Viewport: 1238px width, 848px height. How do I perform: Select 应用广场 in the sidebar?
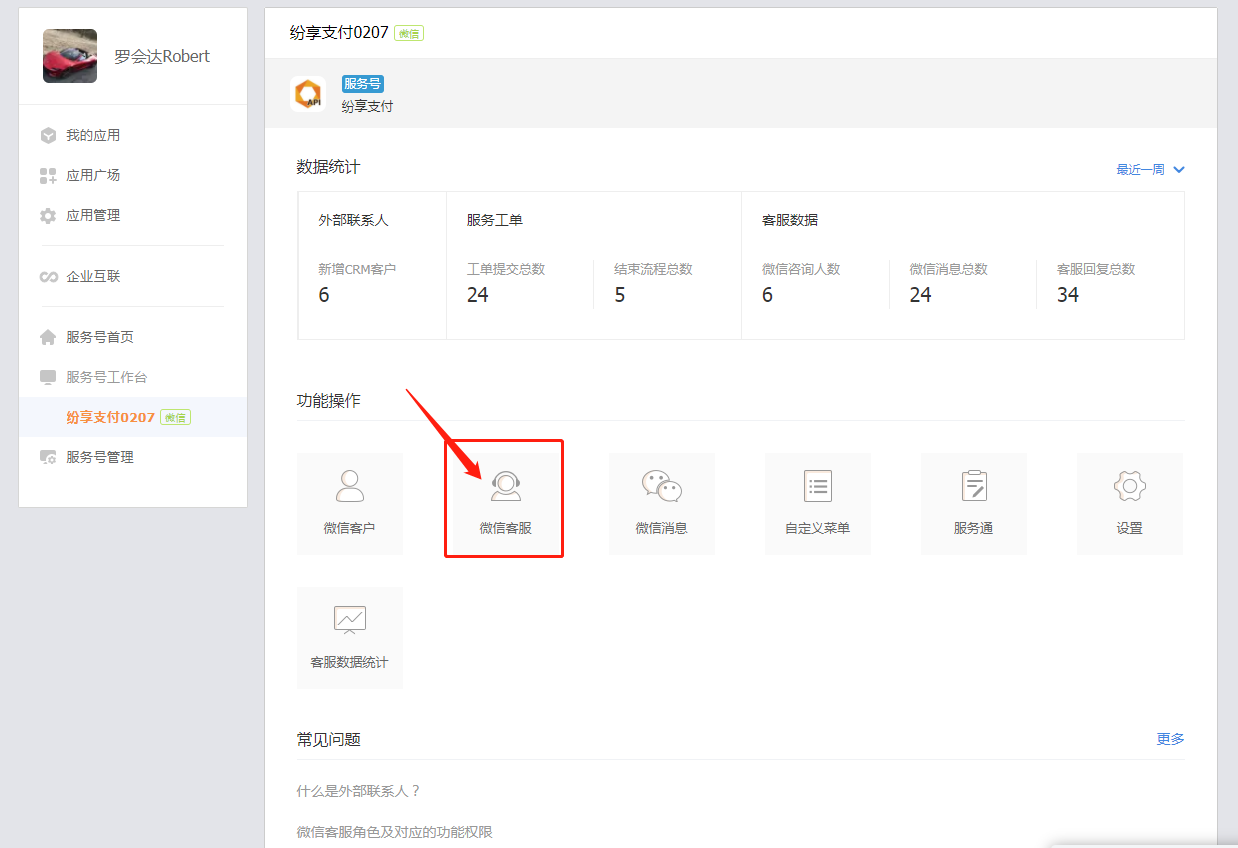[x=93, y=175]
